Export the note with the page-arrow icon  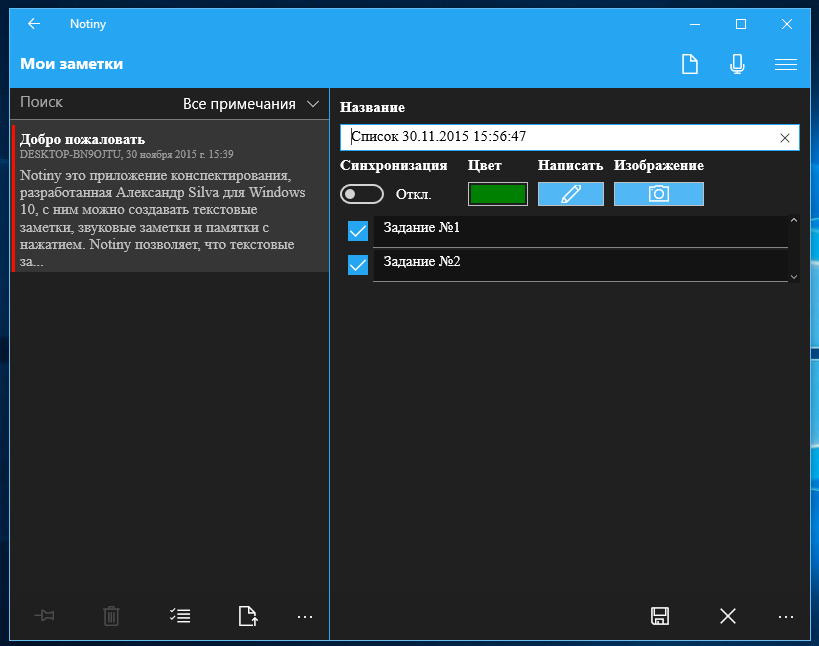click(x=248, y=616)
